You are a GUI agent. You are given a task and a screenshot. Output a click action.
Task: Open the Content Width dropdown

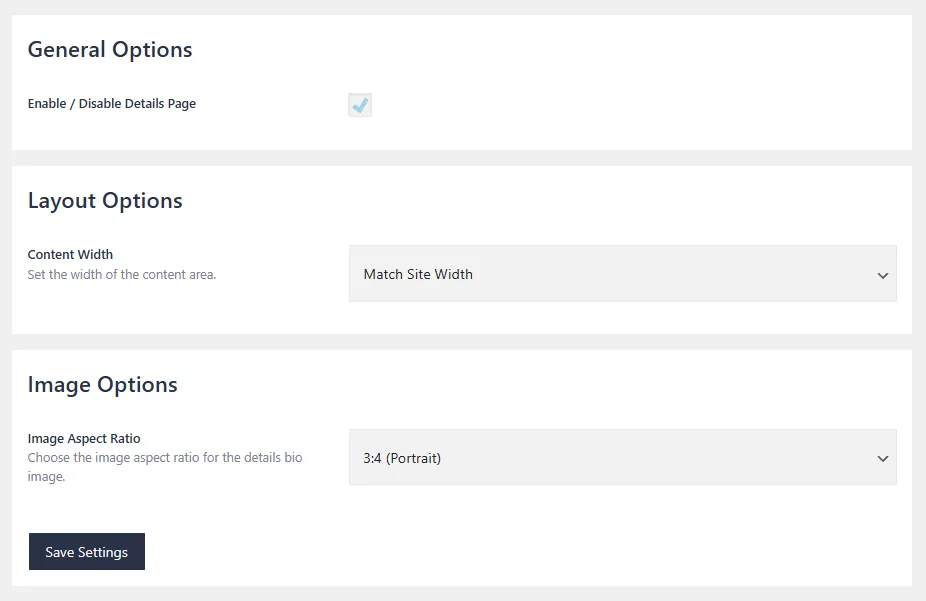click(622, 274)
